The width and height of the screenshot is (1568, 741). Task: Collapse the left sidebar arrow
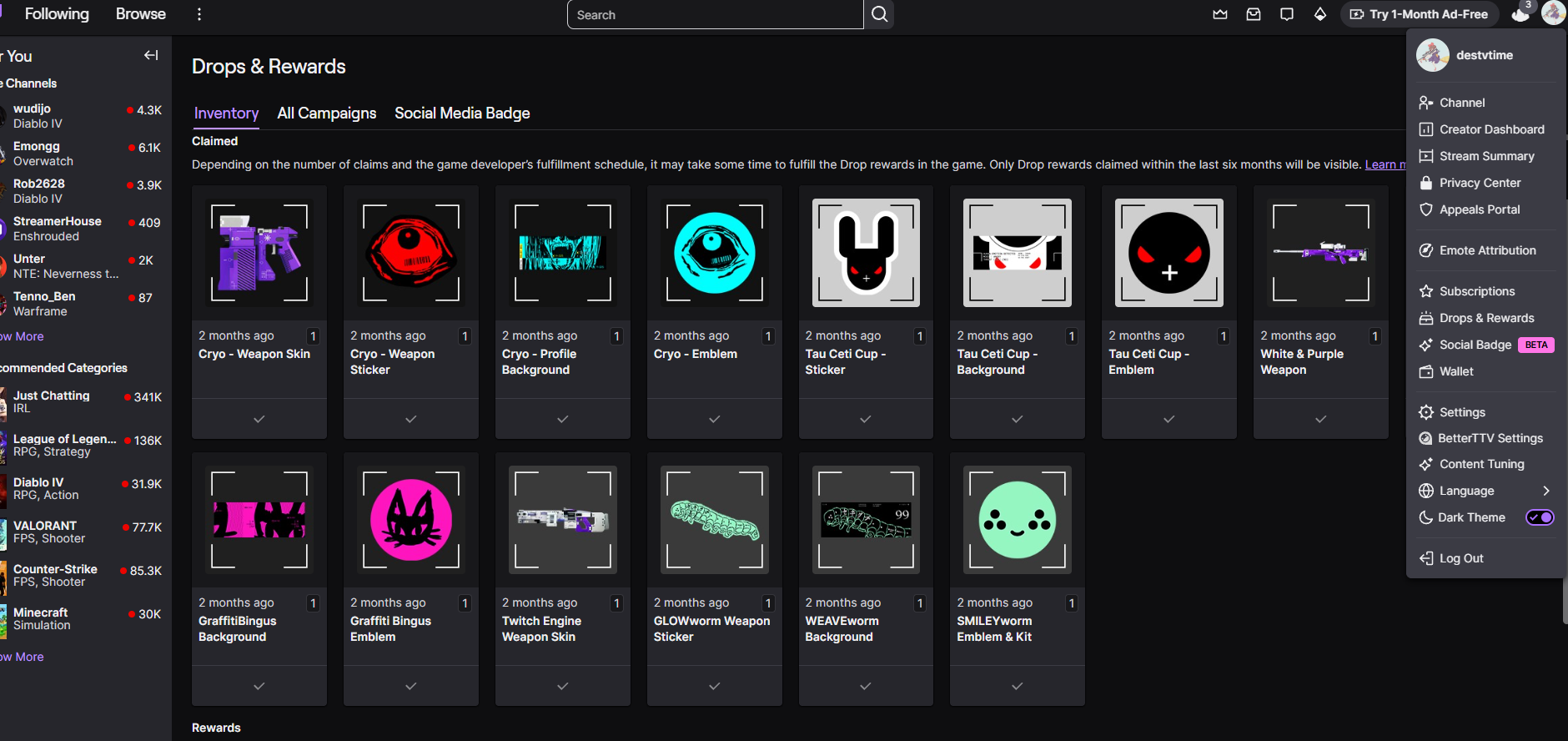tap(151, 55)
